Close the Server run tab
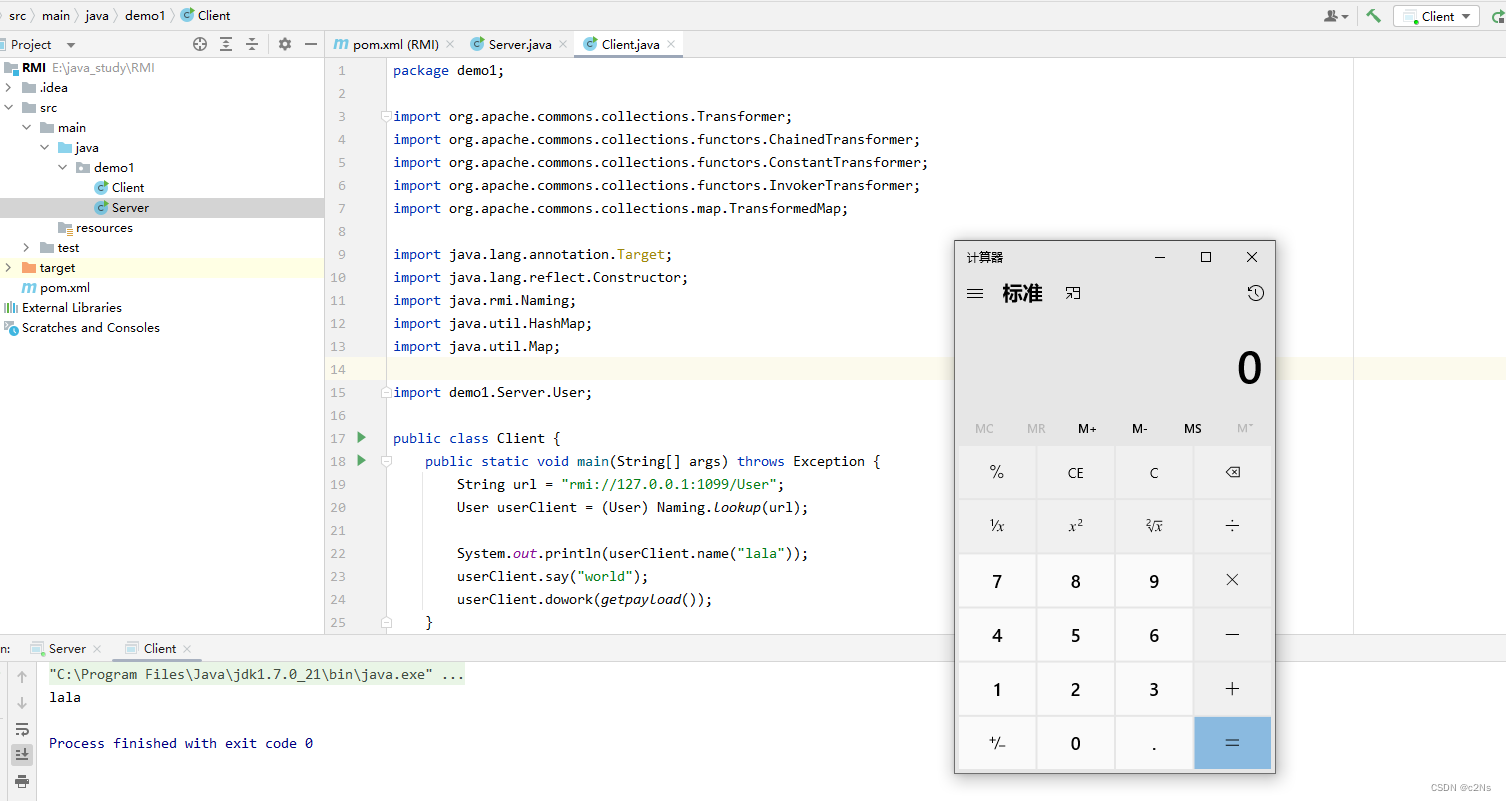The height and width of the screenshot is (801, 1506). pos(96,649)
